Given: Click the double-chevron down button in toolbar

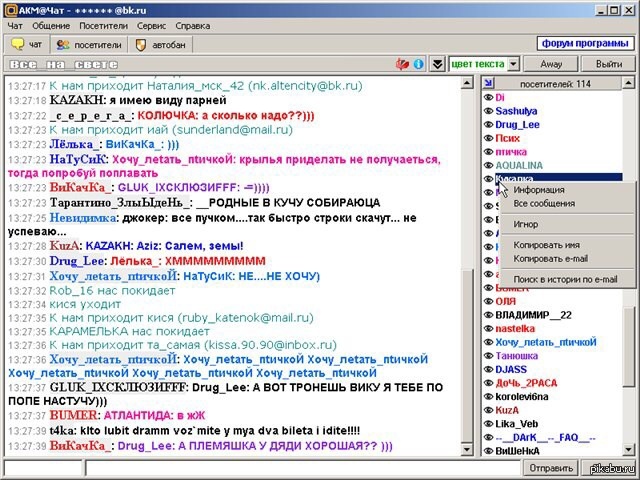Looking at the screenshot, I should [437, 64].
